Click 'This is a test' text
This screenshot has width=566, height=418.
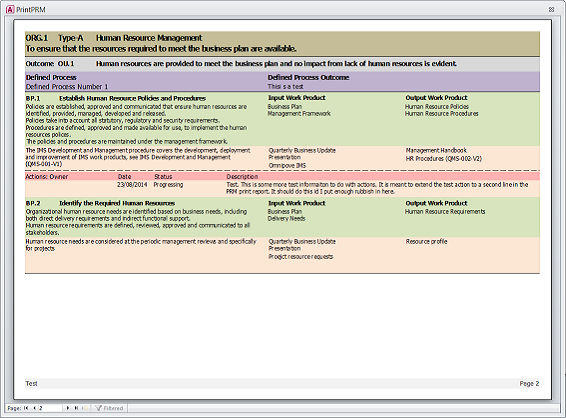285,87
